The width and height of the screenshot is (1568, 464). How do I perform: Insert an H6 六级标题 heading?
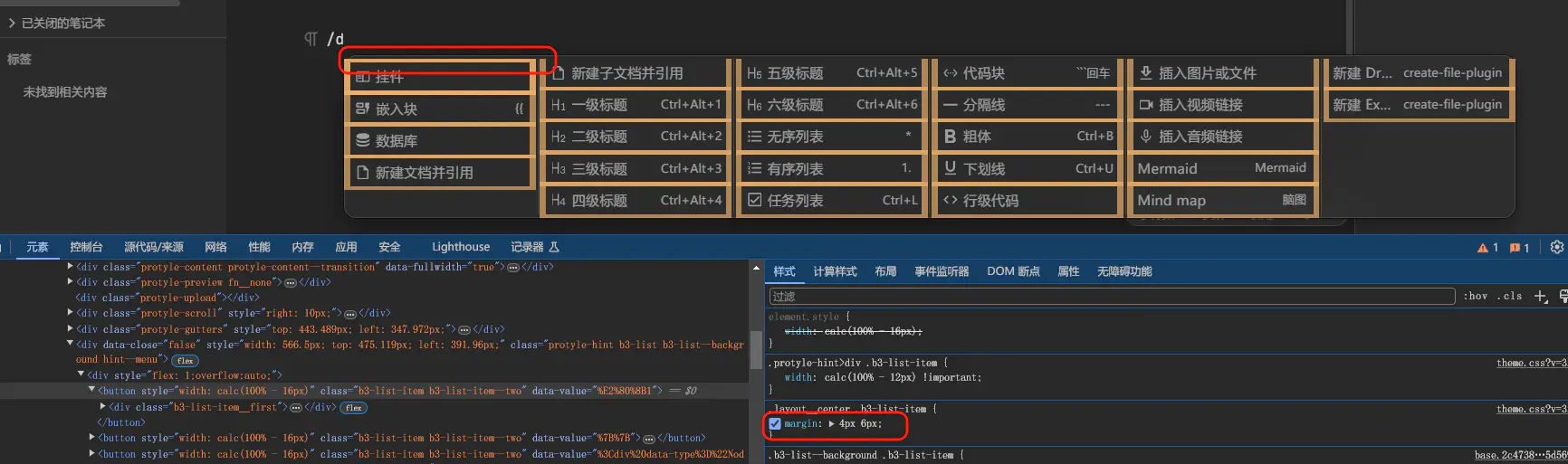click(x=831, y=105)
